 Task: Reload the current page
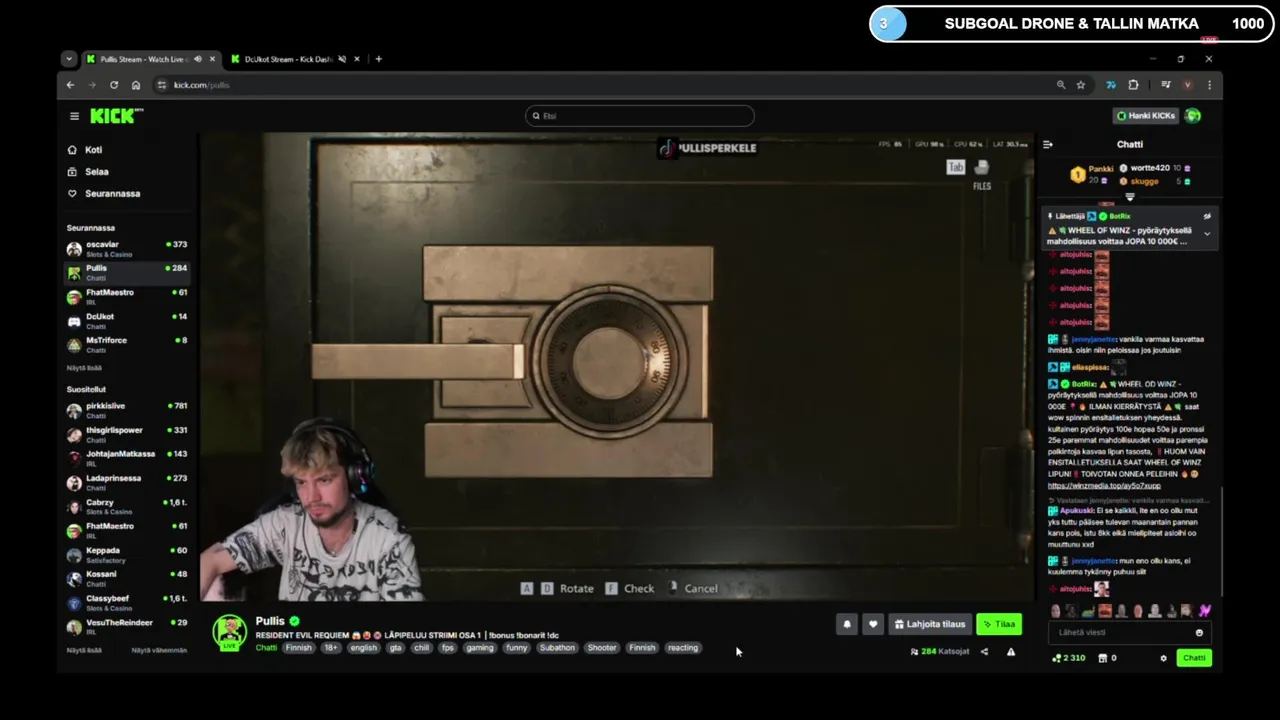114,85
